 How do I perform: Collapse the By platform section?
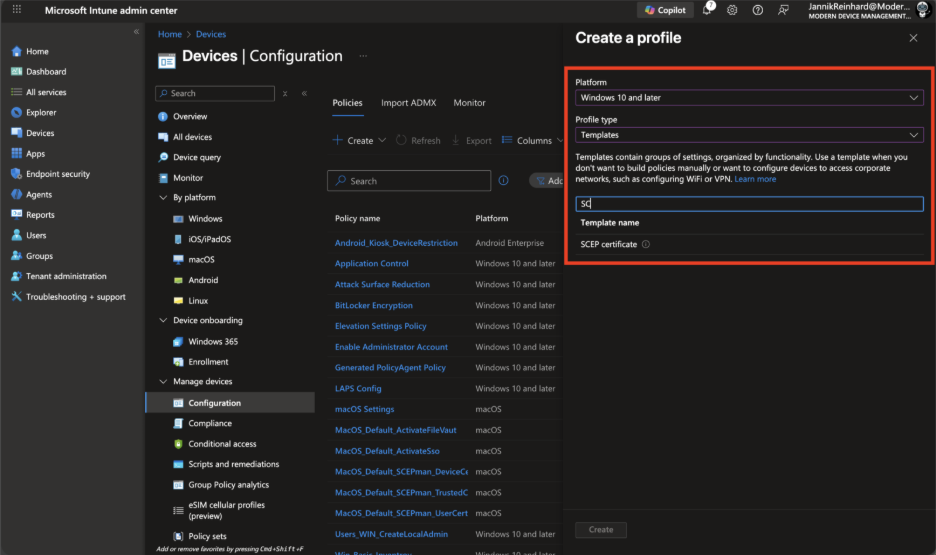[164, 198]
